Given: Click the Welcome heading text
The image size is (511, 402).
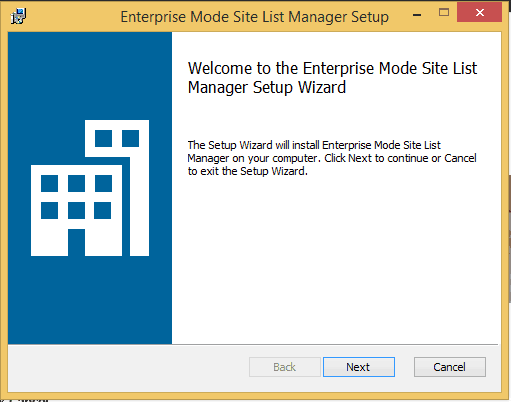Looking at the screenshot, I should click(332, 78).
